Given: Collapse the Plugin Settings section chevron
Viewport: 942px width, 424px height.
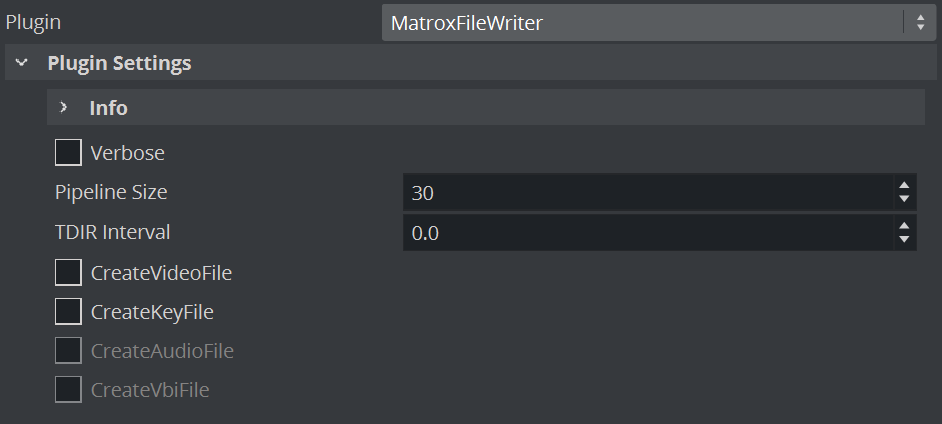Looking at the screenshot, I should click(x=21, y=64).
